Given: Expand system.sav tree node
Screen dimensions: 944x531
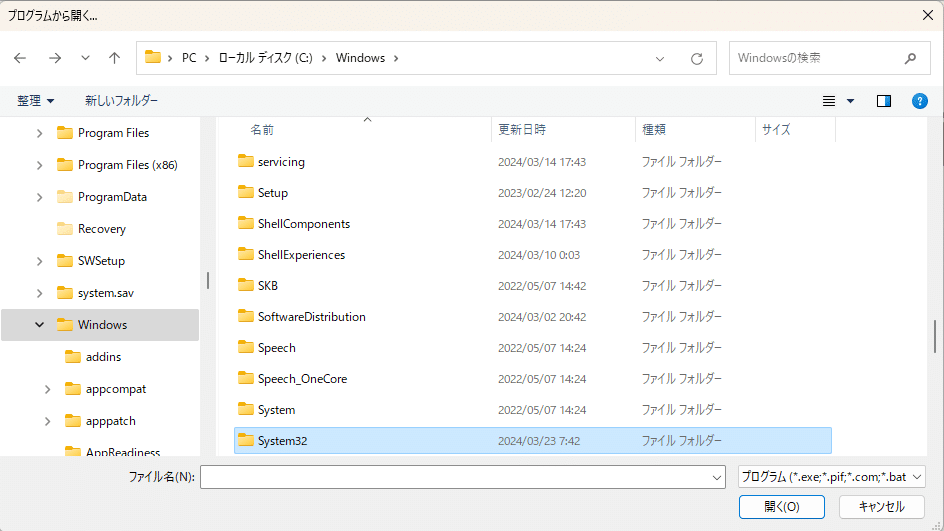Looking at the screenshot, I should pos(40,293).
